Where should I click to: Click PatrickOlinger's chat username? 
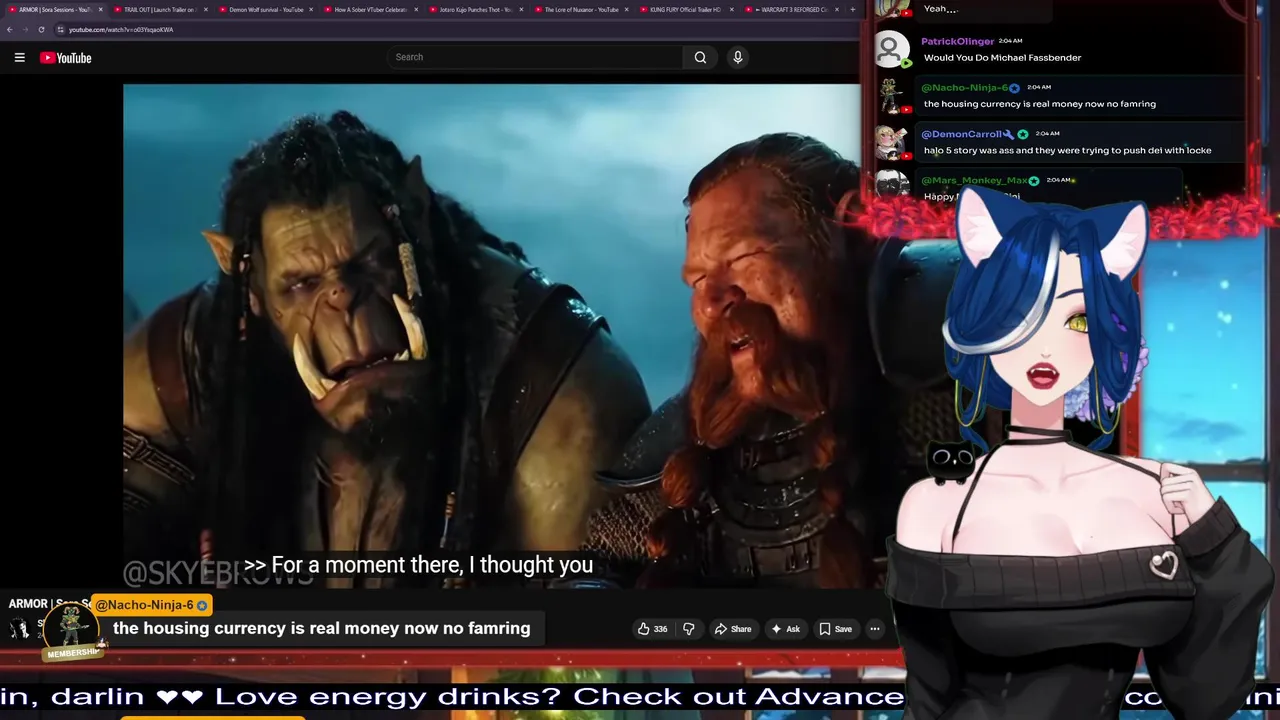957,41
